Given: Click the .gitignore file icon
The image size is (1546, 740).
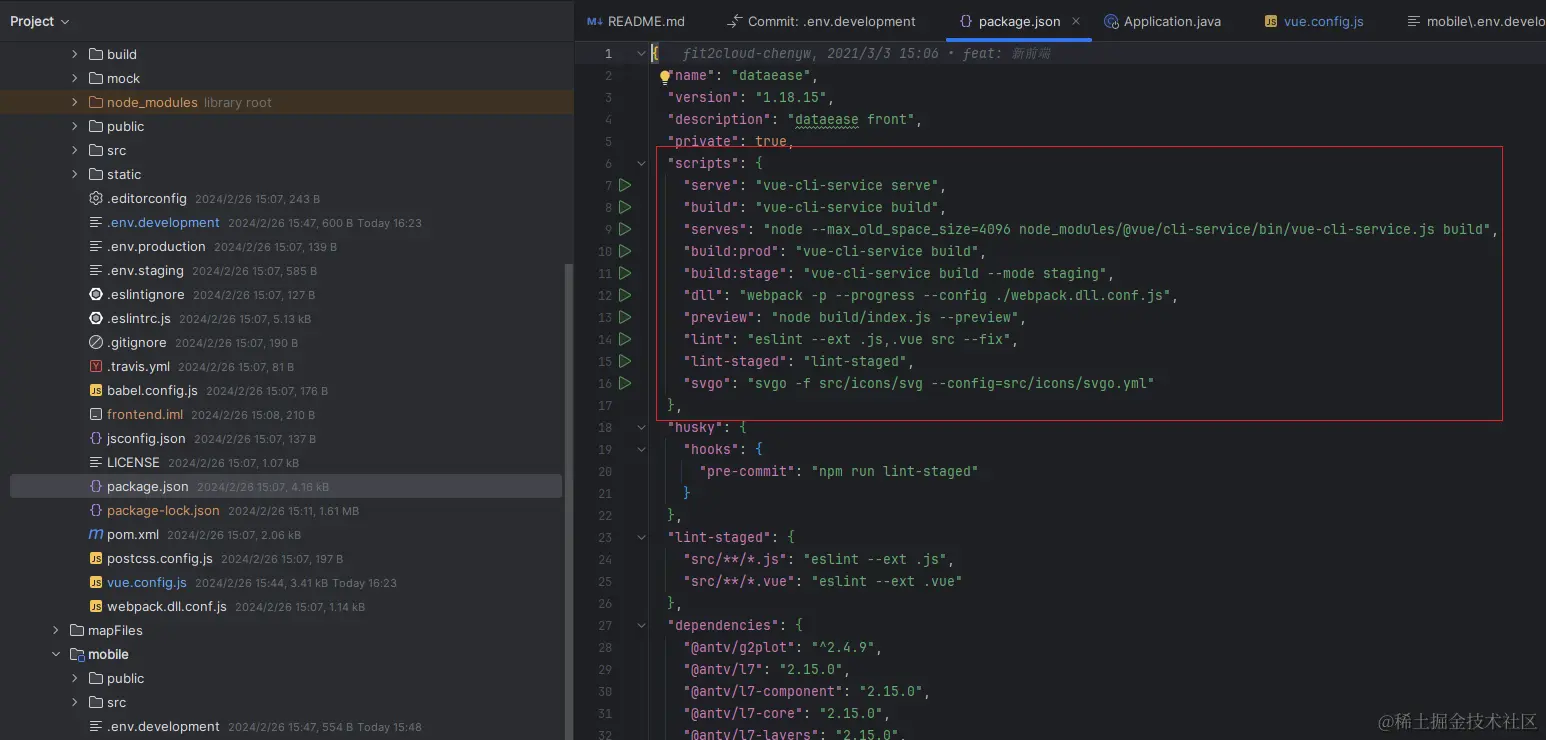Looking at the screenshot, I should (x=96, y=342).
